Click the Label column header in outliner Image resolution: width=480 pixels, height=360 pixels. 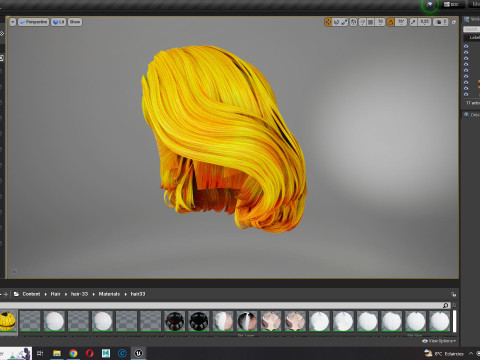(x=474, y=37)
